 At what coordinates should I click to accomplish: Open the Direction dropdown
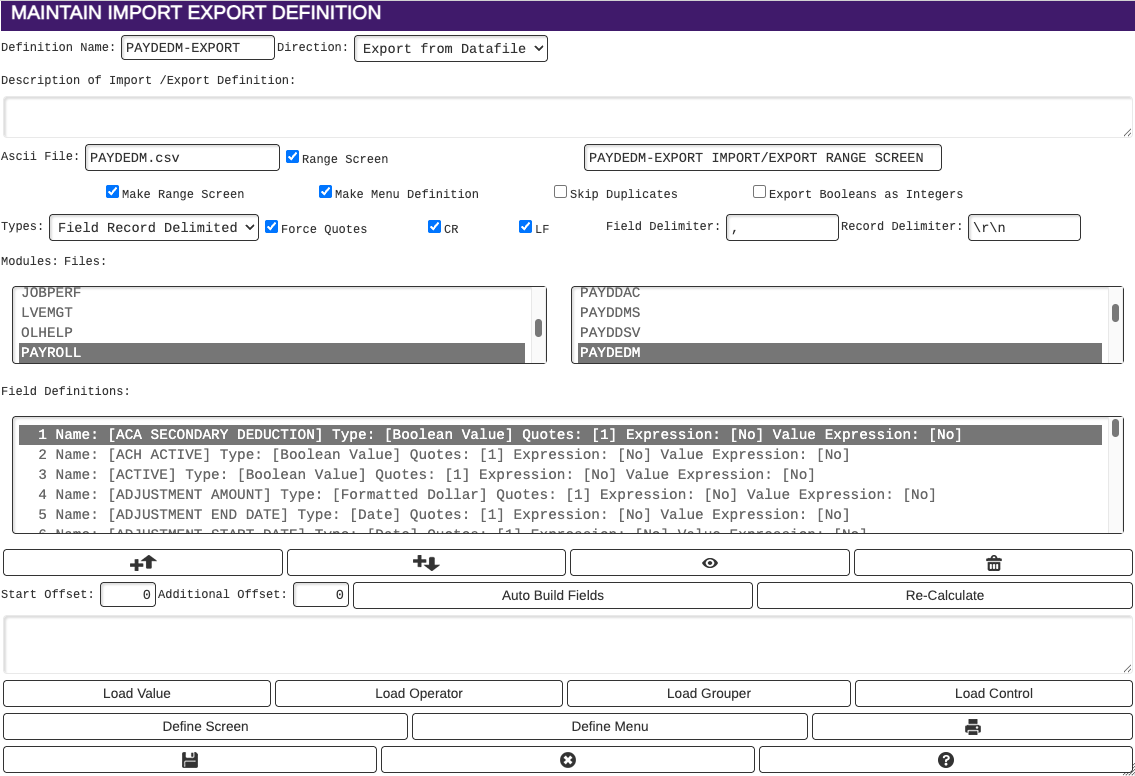click(x=451, y=48)
